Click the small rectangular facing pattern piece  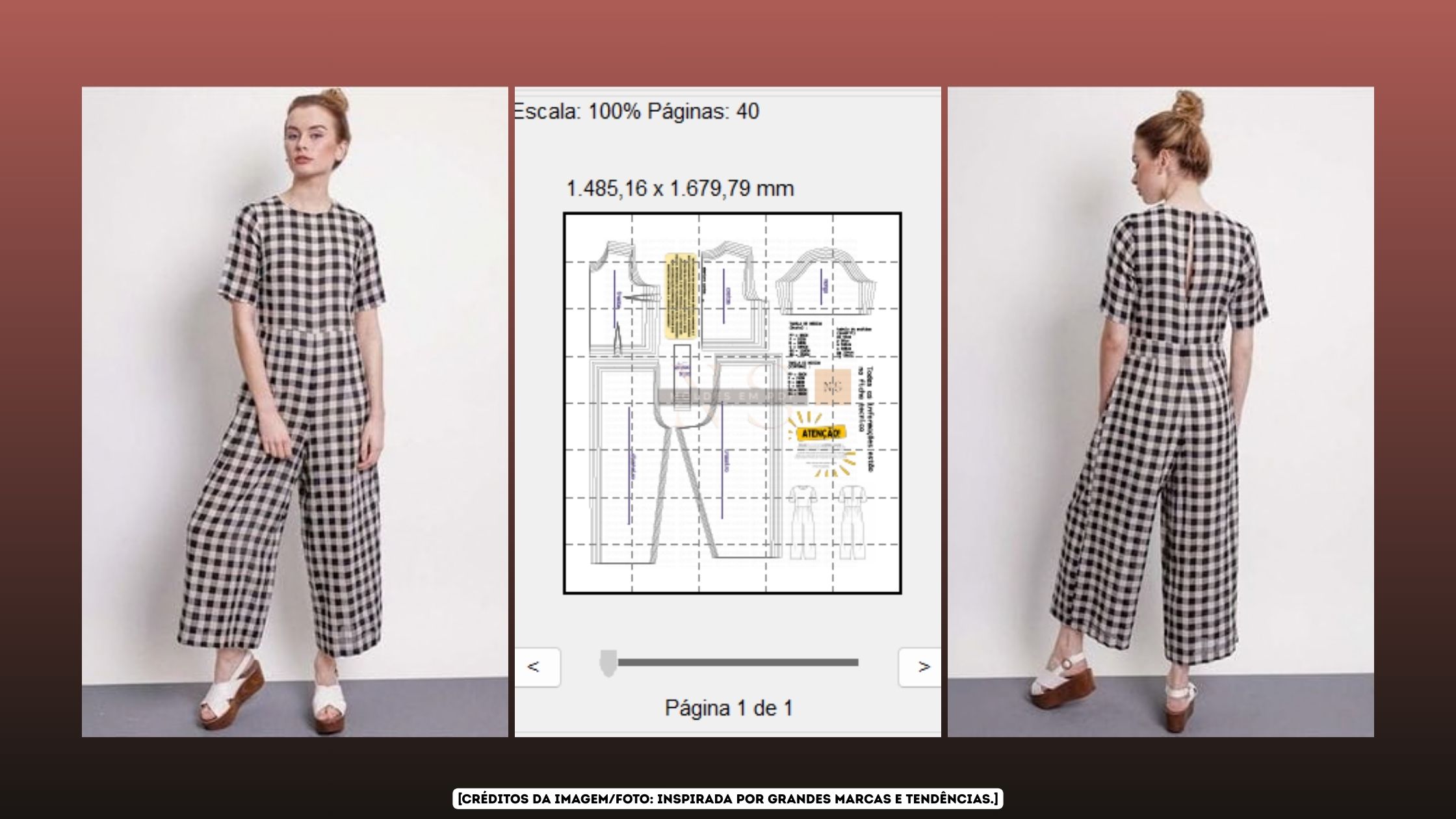682,377
